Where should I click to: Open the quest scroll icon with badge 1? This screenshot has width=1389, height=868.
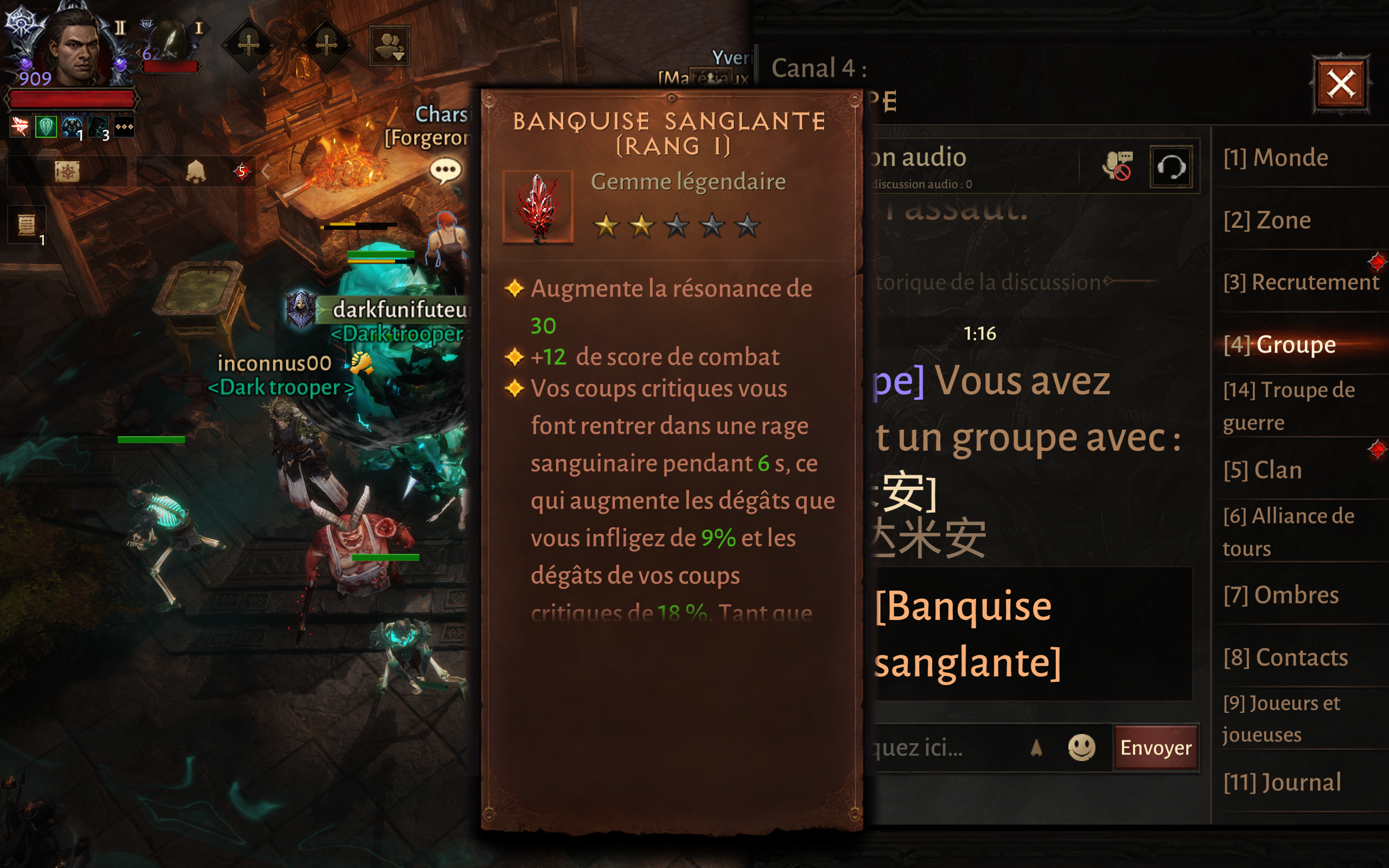27,225
